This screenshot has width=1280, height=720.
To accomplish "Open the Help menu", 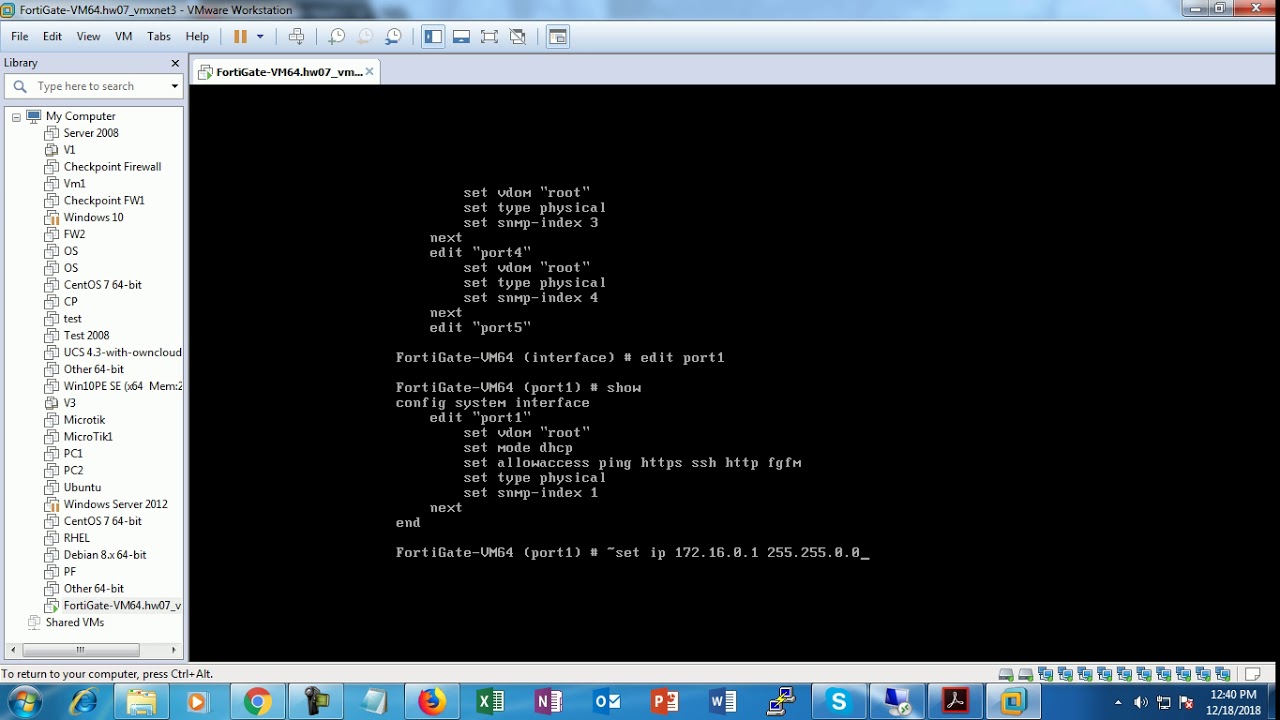I will 197,36.
